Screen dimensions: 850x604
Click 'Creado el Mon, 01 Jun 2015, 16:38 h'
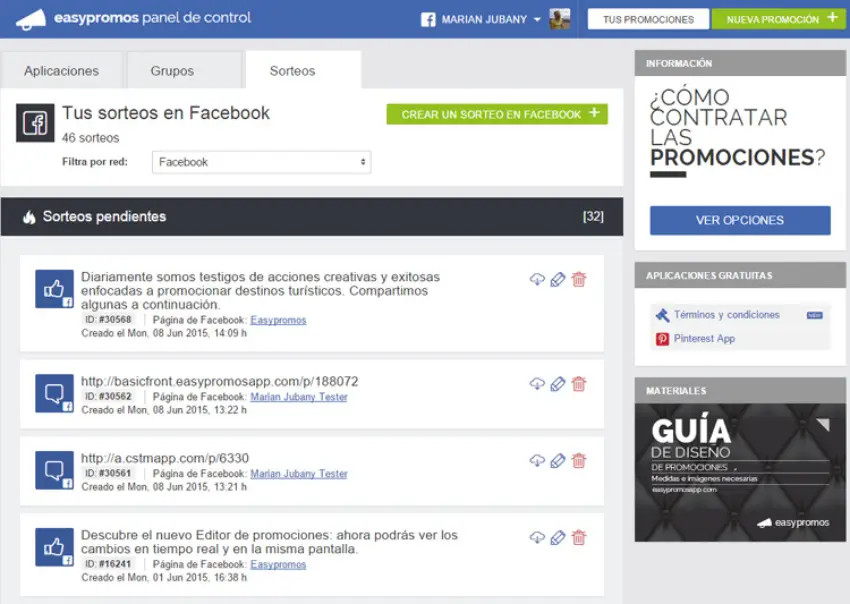pyautogui.click(x=164, y=577)
